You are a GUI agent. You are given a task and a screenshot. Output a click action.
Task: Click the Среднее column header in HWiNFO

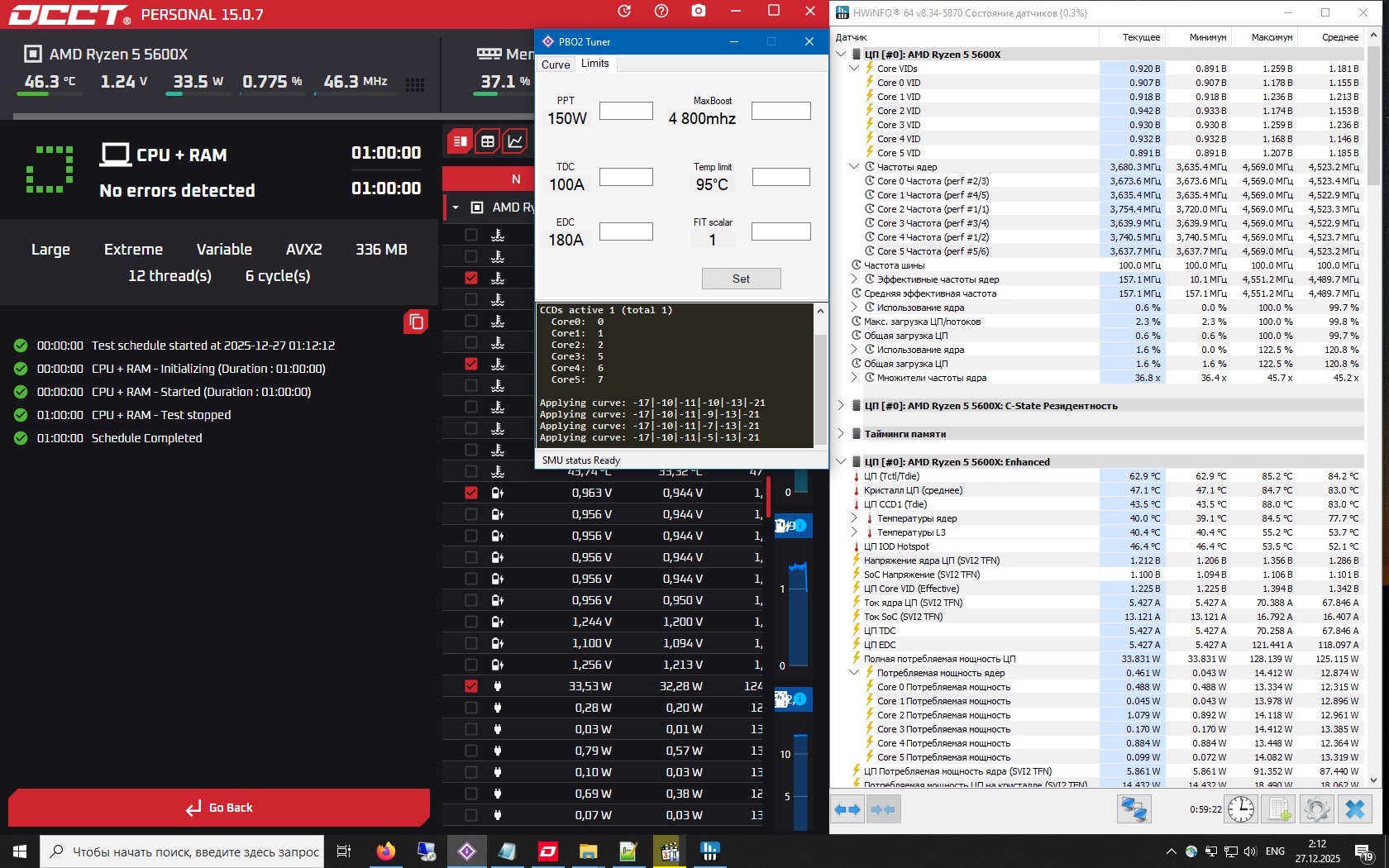click(1339, 37)
